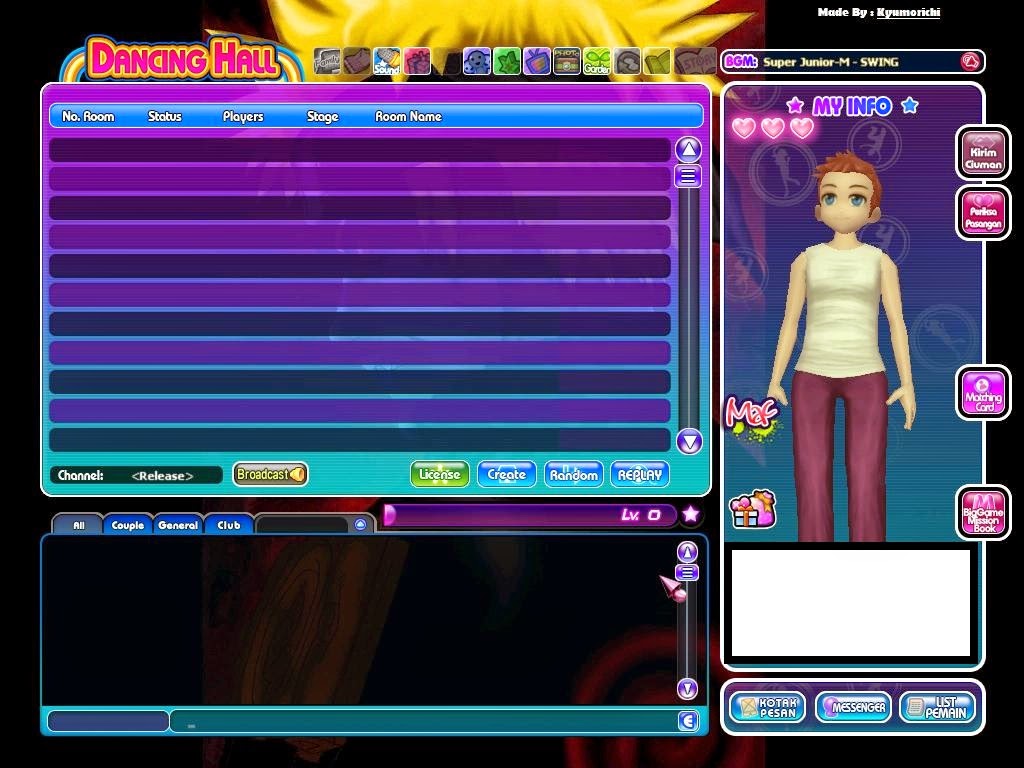Click the white profile info box

[x=851, y=603]
